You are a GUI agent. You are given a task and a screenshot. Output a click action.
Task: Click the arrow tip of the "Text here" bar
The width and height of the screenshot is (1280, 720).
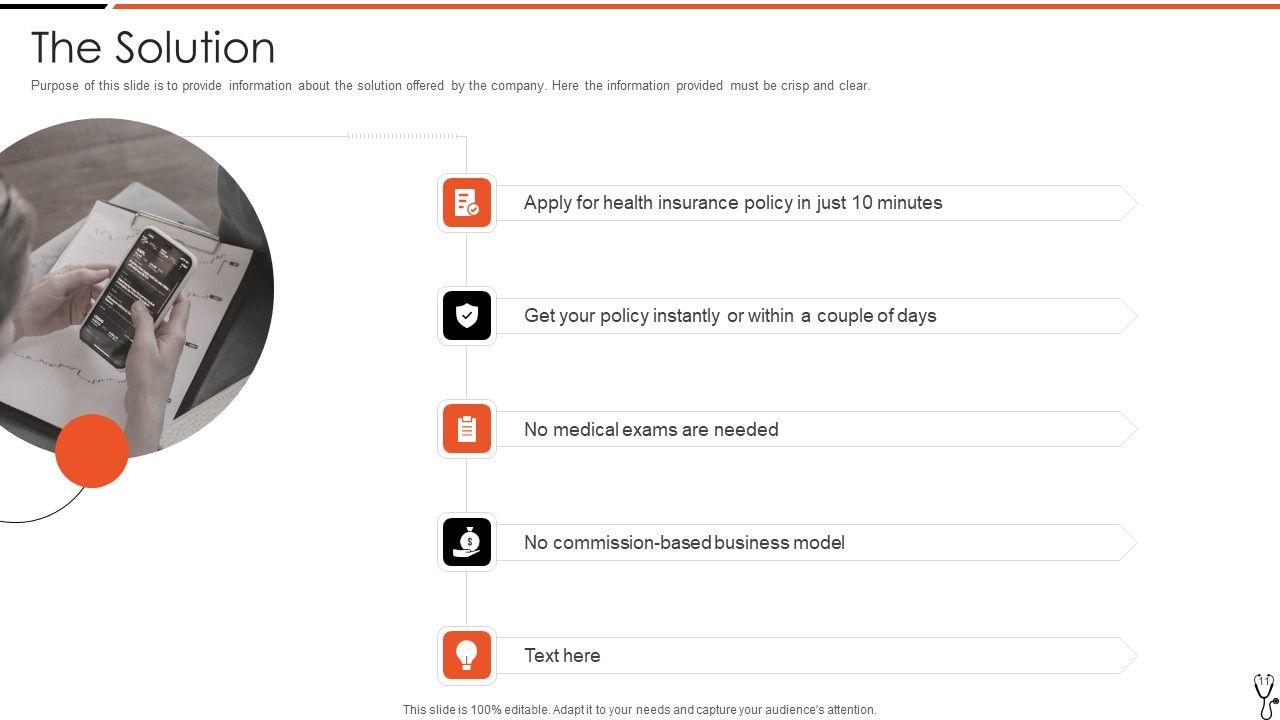pyautogui.click(x=1128, y=656)
